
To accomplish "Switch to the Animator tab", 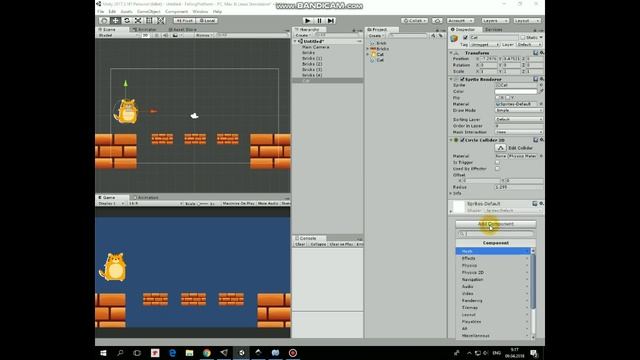I will (x=144, y=29).
